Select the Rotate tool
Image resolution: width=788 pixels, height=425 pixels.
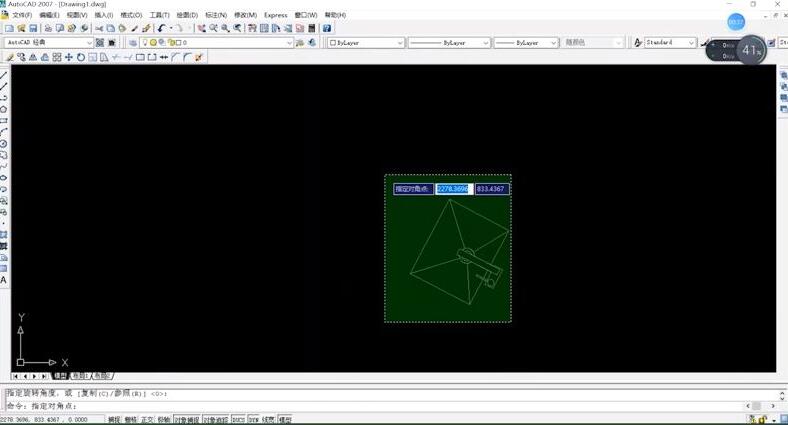(x=80, y=57)
